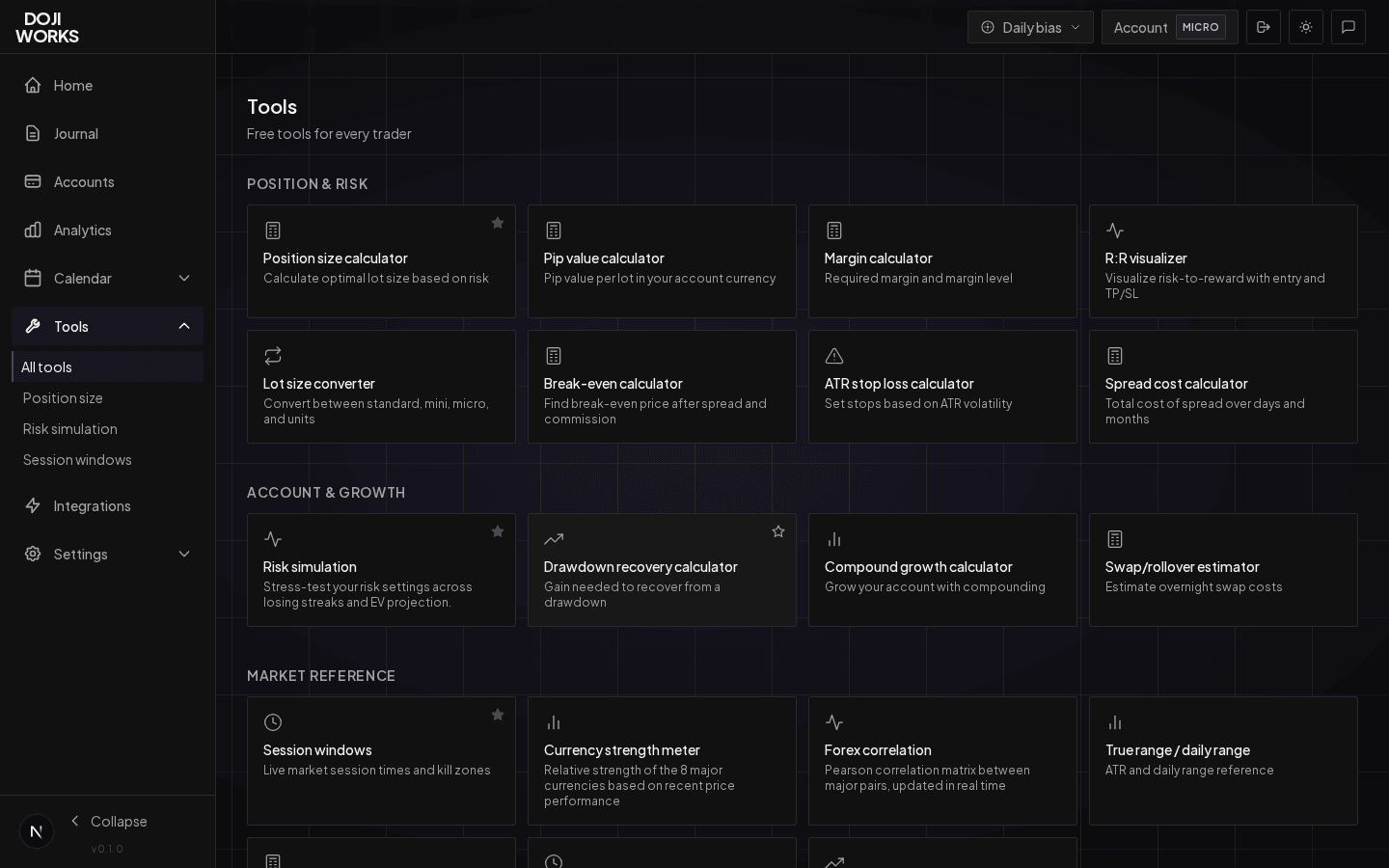Open Risk simulation from the Tools submenu
The height and width of the screenshot is (868, 1389).
(70, 428)
